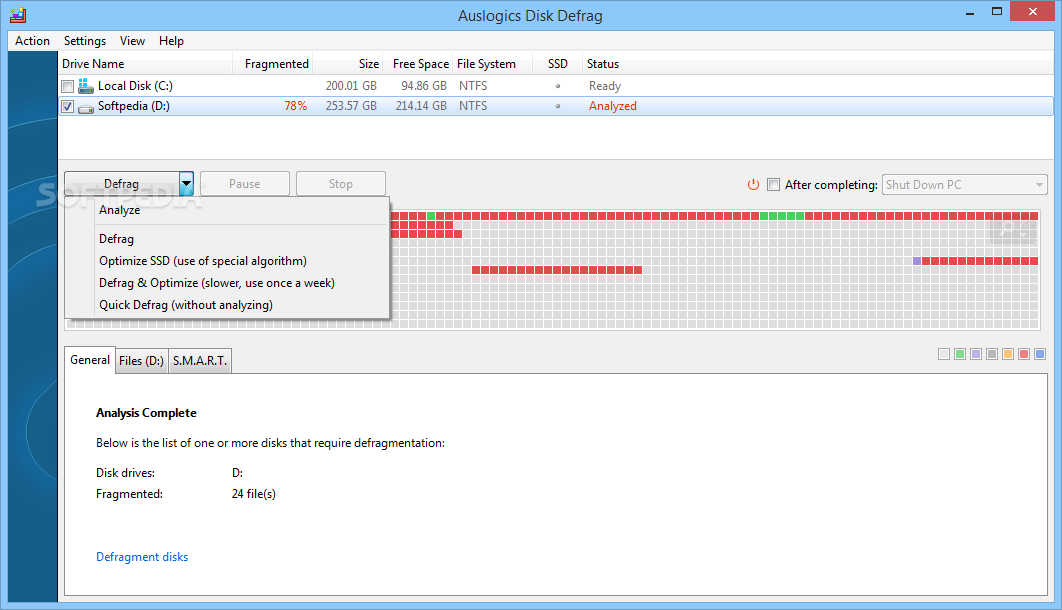Click the gray legend swatch
Screen dimensions: 1062x610
[992, 354]
